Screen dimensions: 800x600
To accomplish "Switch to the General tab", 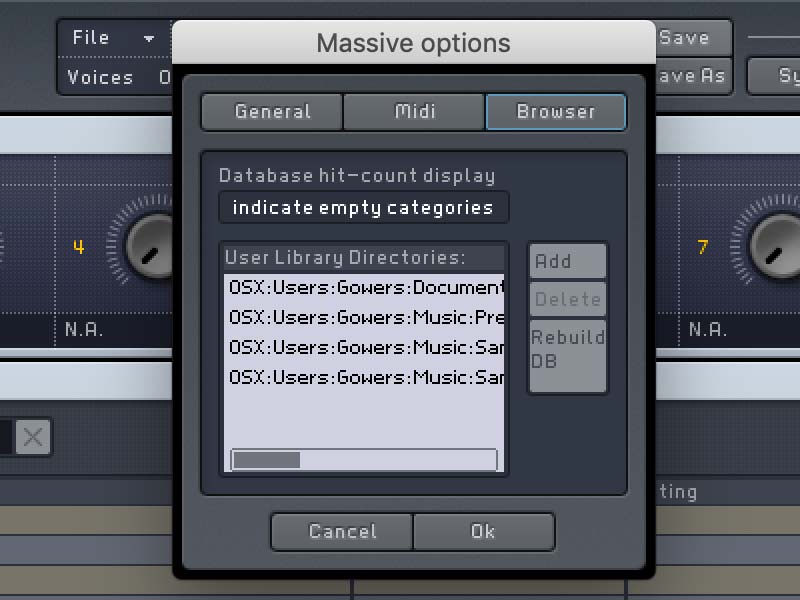I will coord(272,112).
